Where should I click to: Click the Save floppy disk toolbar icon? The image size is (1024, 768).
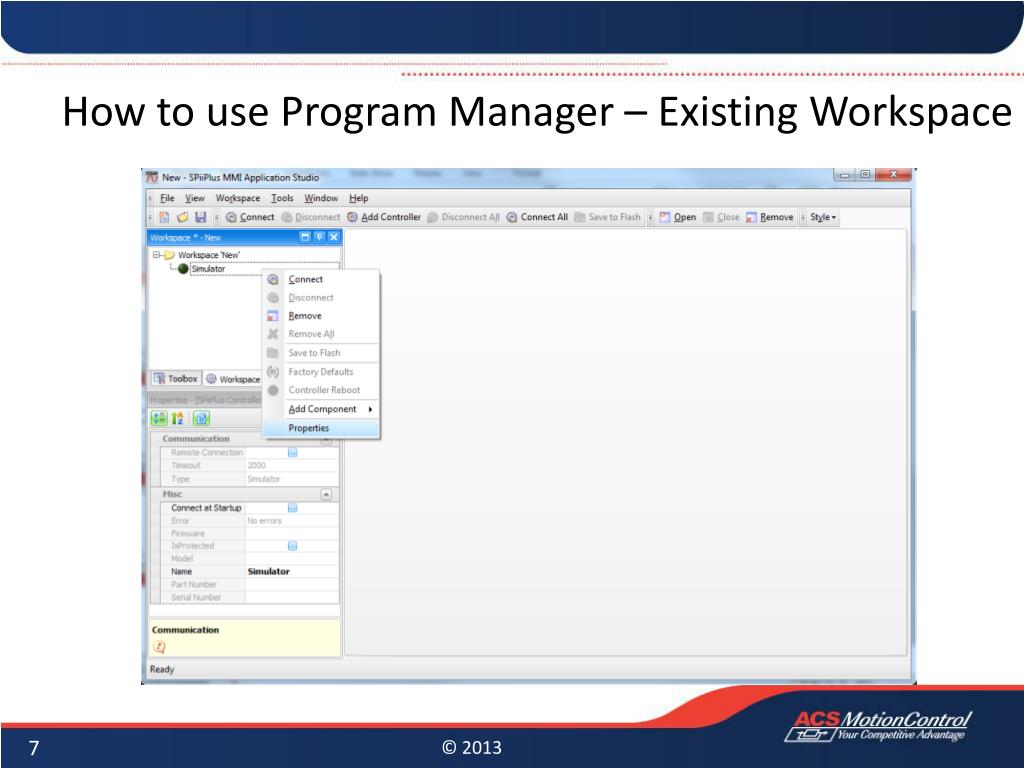(200, 217)
